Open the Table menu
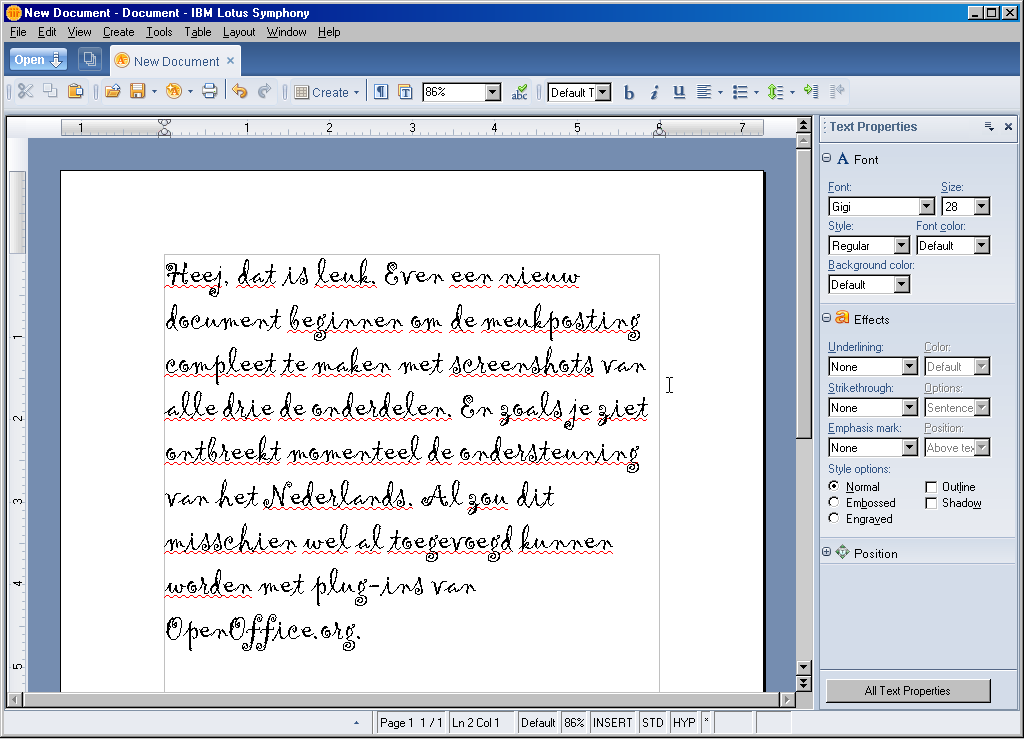The width and height of the screenshot is (1024, 739). pyautogui.click(x=198, y=32)
